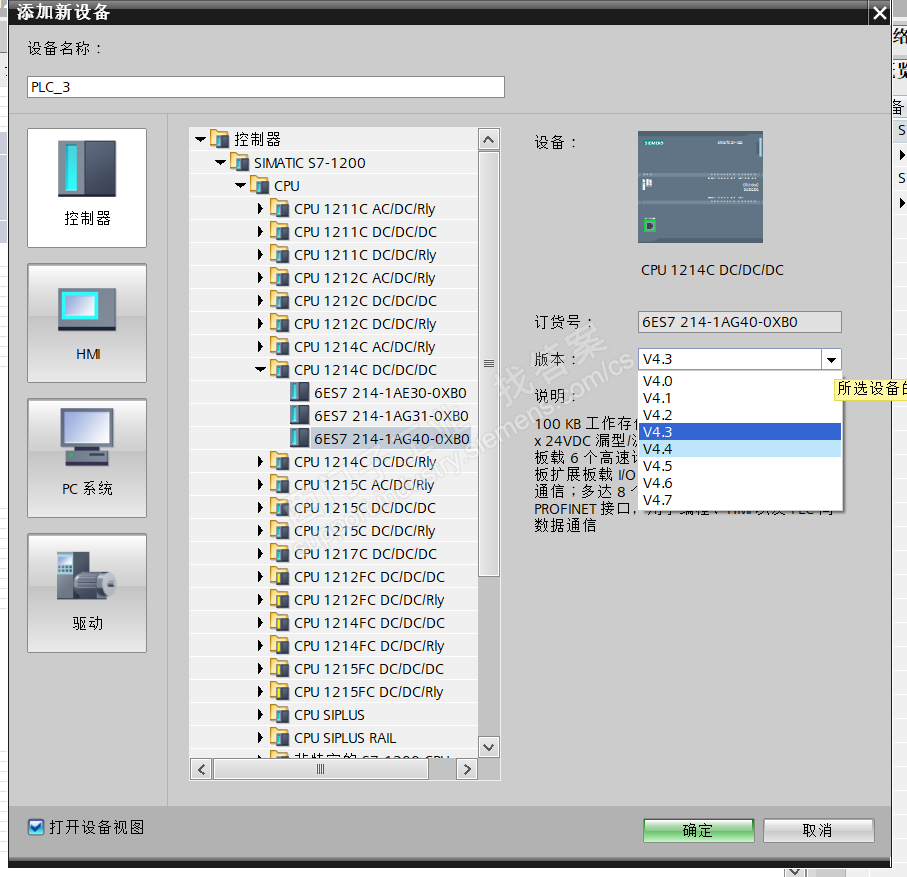Click the device name field PLC_3

(266, 87)
